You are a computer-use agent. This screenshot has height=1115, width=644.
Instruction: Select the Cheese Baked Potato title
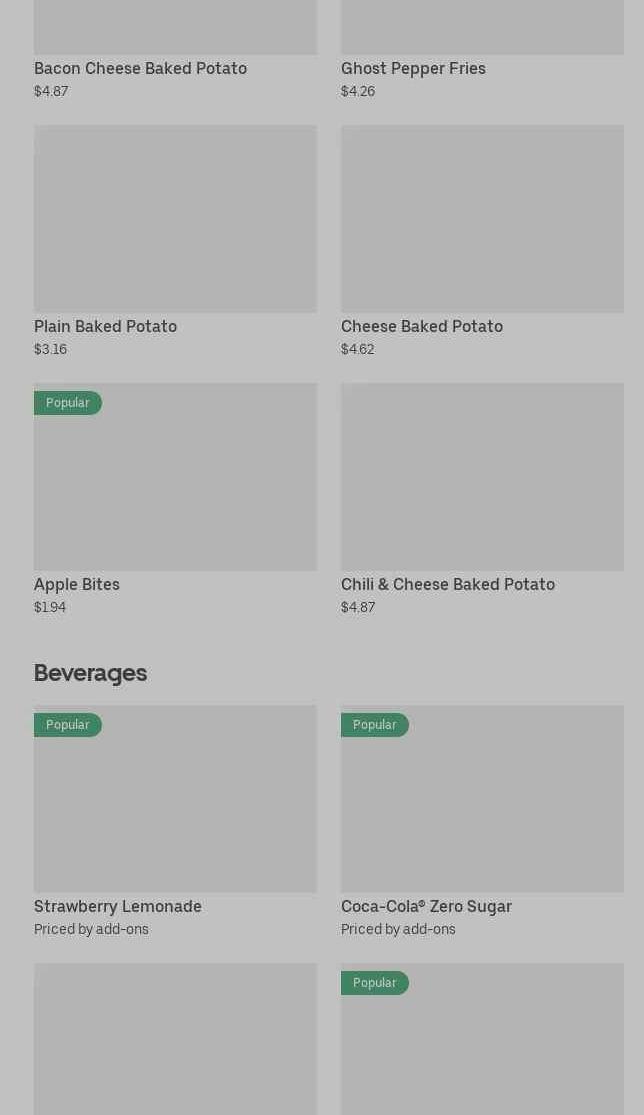tap(421, 326)
